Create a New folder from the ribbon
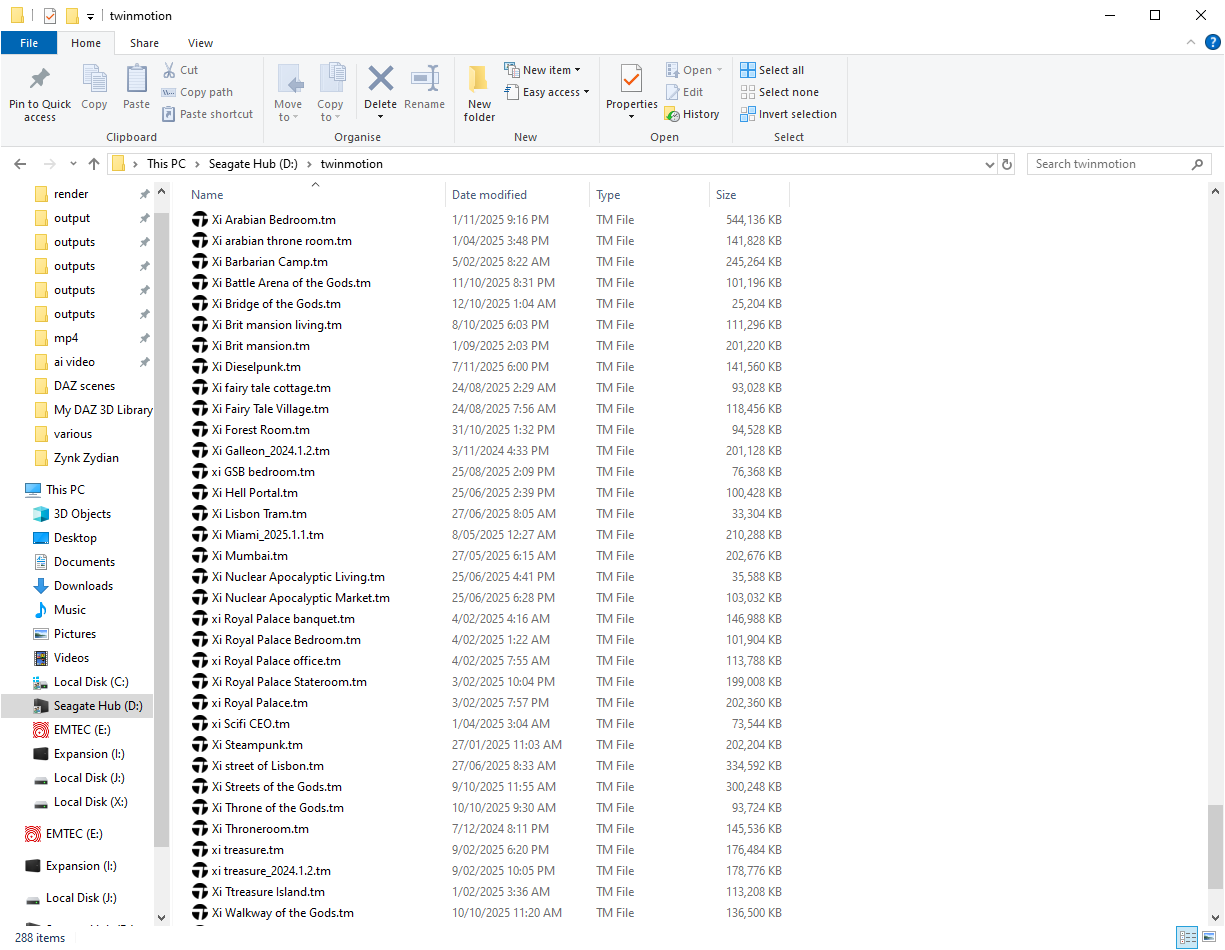Screen dimensions: 1225x950 [x=479, y=94]
